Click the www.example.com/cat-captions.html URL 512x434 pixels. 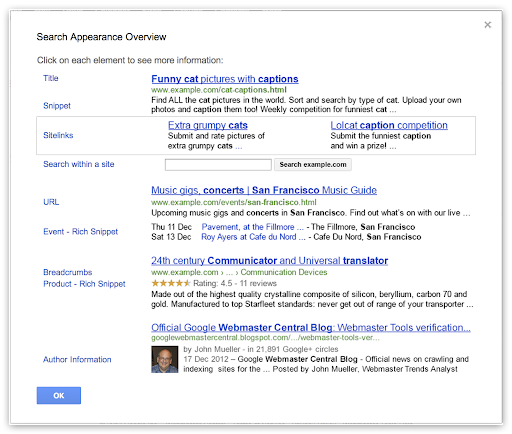pos(219,90)
